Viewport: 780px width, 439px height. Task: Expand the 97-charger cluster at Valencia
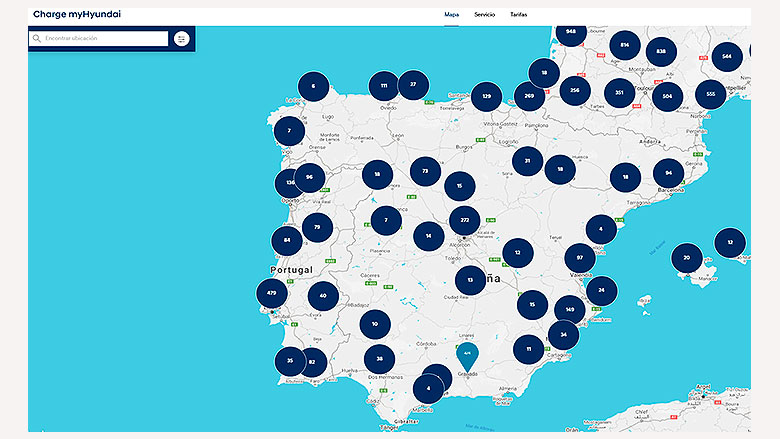tap(580, 258)
